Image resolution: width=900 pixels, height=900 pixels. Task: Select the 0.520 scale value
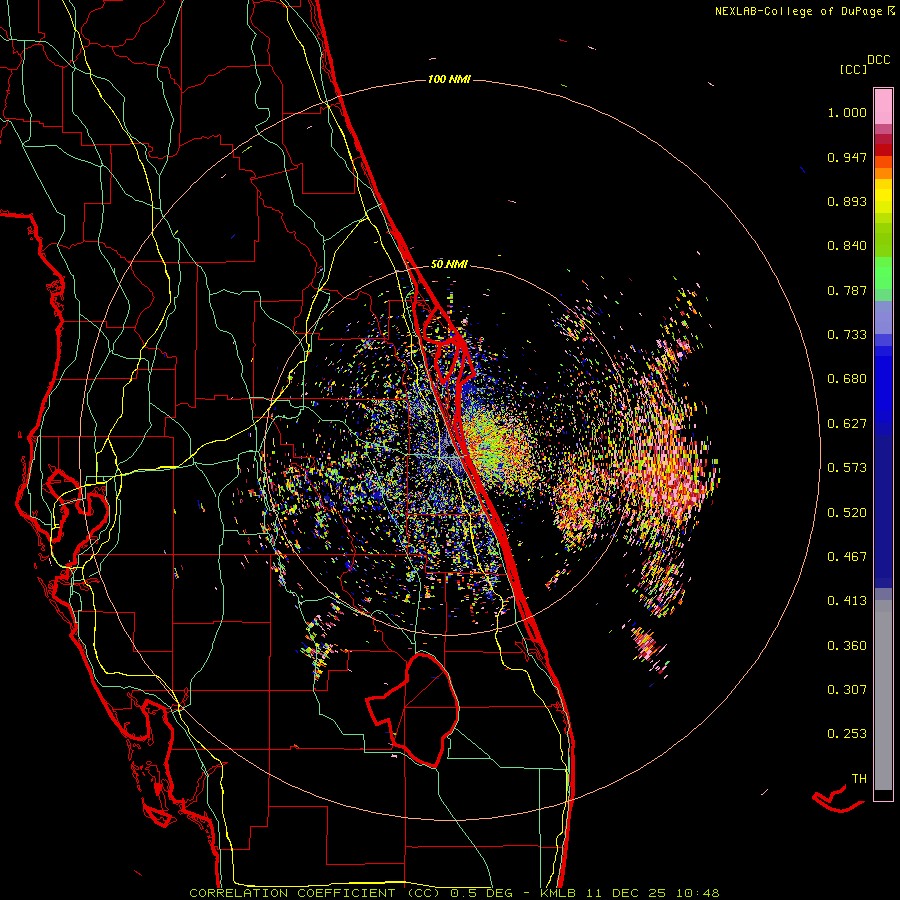point(847,513)
